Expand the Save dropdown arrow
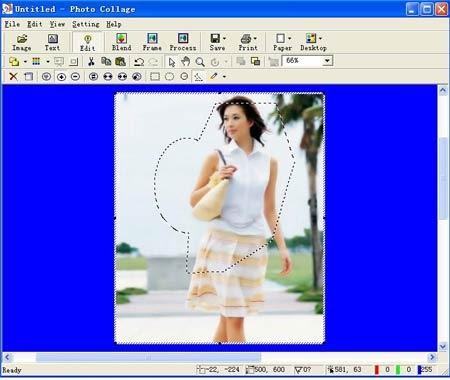This screenshot has width=450, height=380. (224, 38)
